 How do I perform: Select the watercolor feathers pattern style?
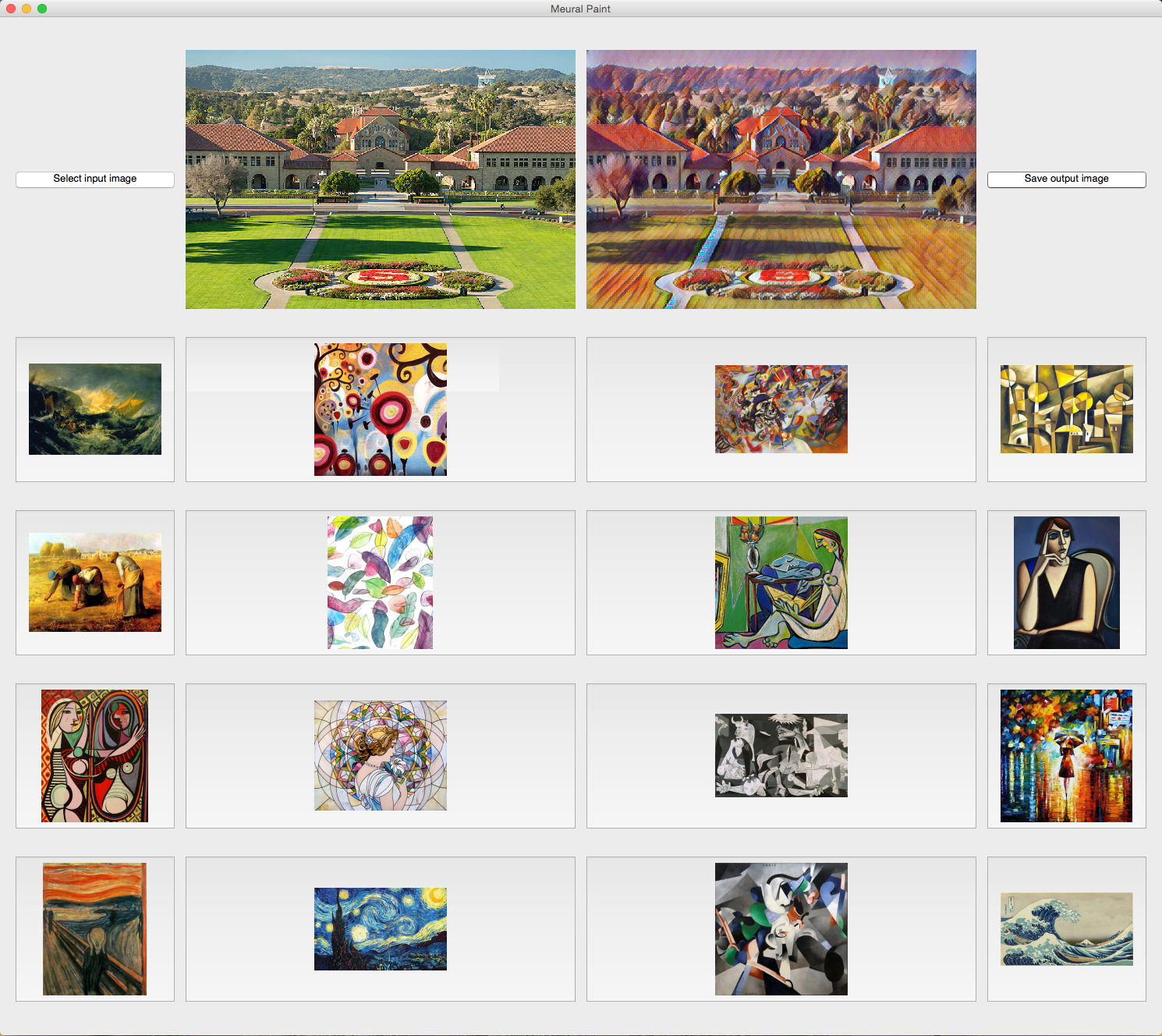pyautogui.click(x=381, y=583)
